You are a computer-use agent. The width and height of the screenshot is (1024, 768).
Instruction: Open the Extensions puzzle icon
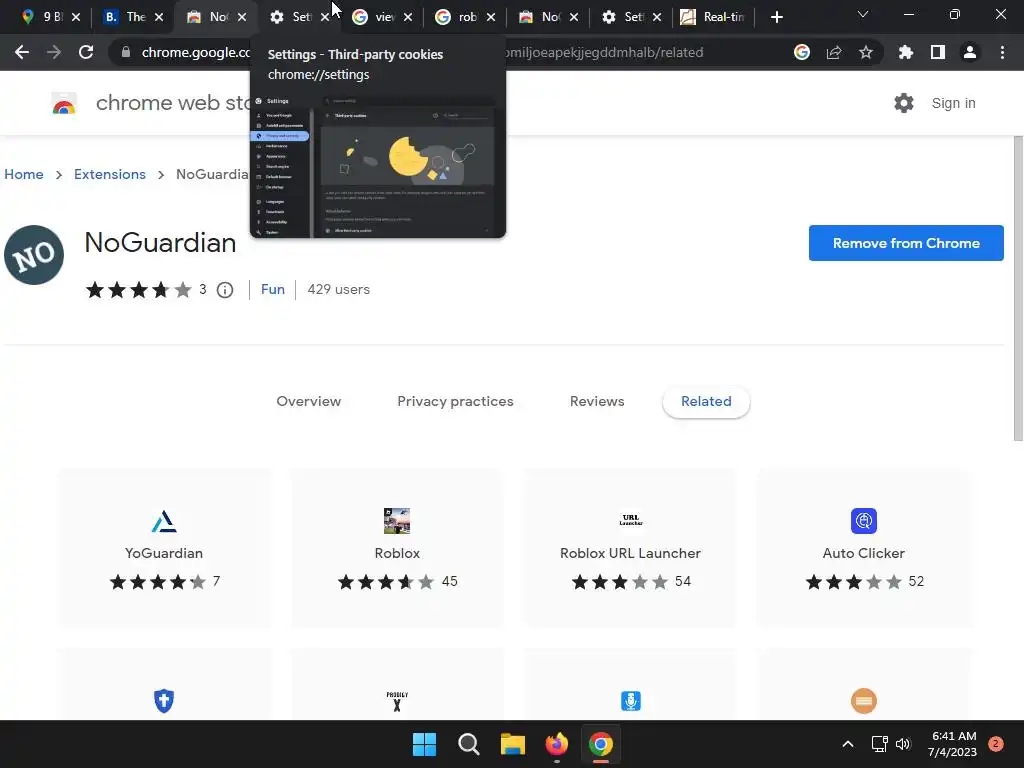coord(906,52)
